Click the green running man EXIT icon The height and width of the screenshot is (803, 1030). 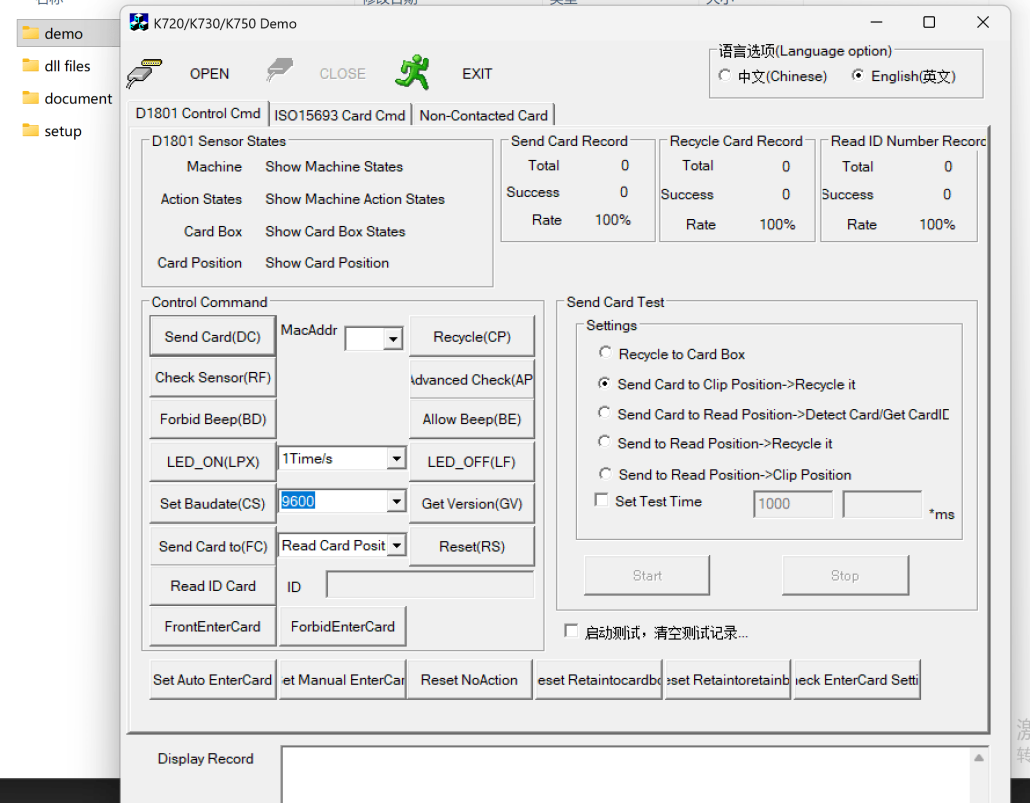tap(413, 72)
